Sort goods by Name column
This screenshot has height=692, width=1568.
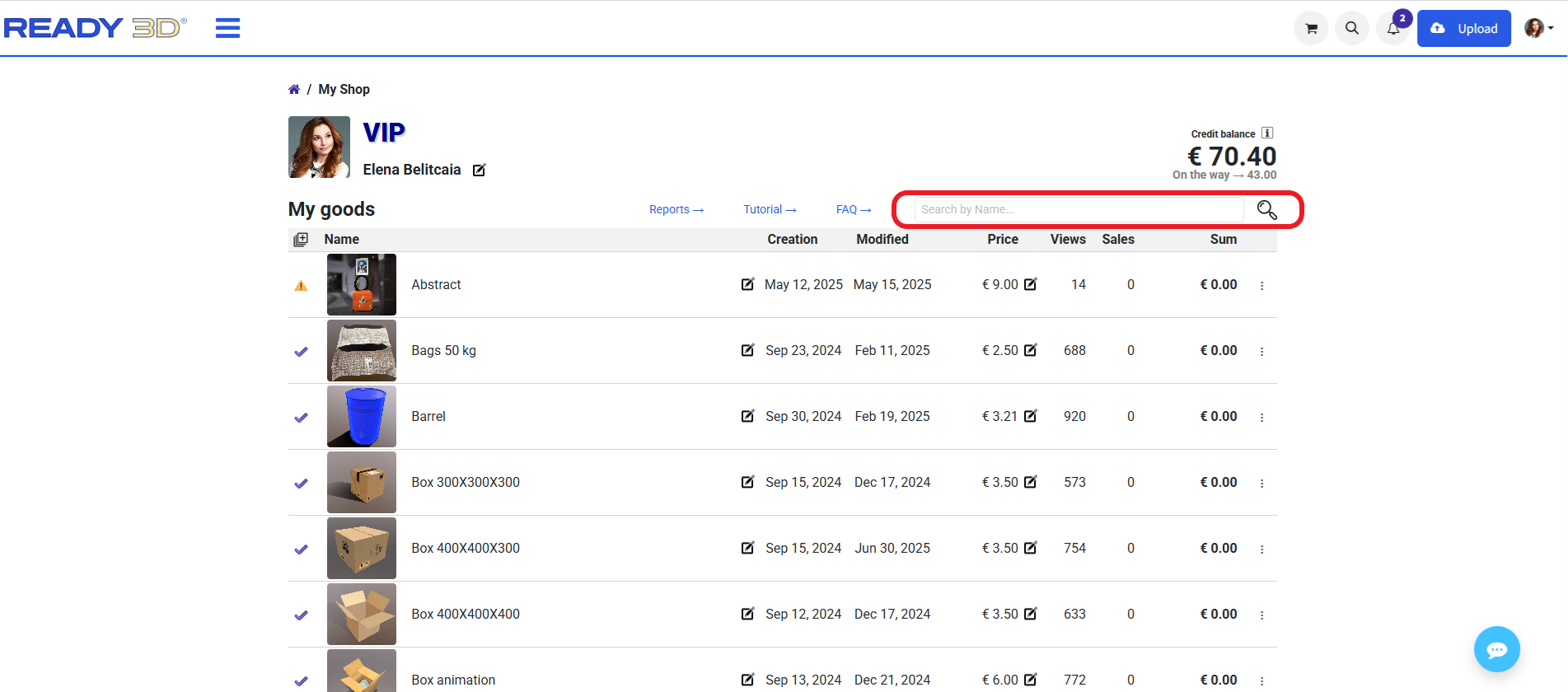(342, 239)
